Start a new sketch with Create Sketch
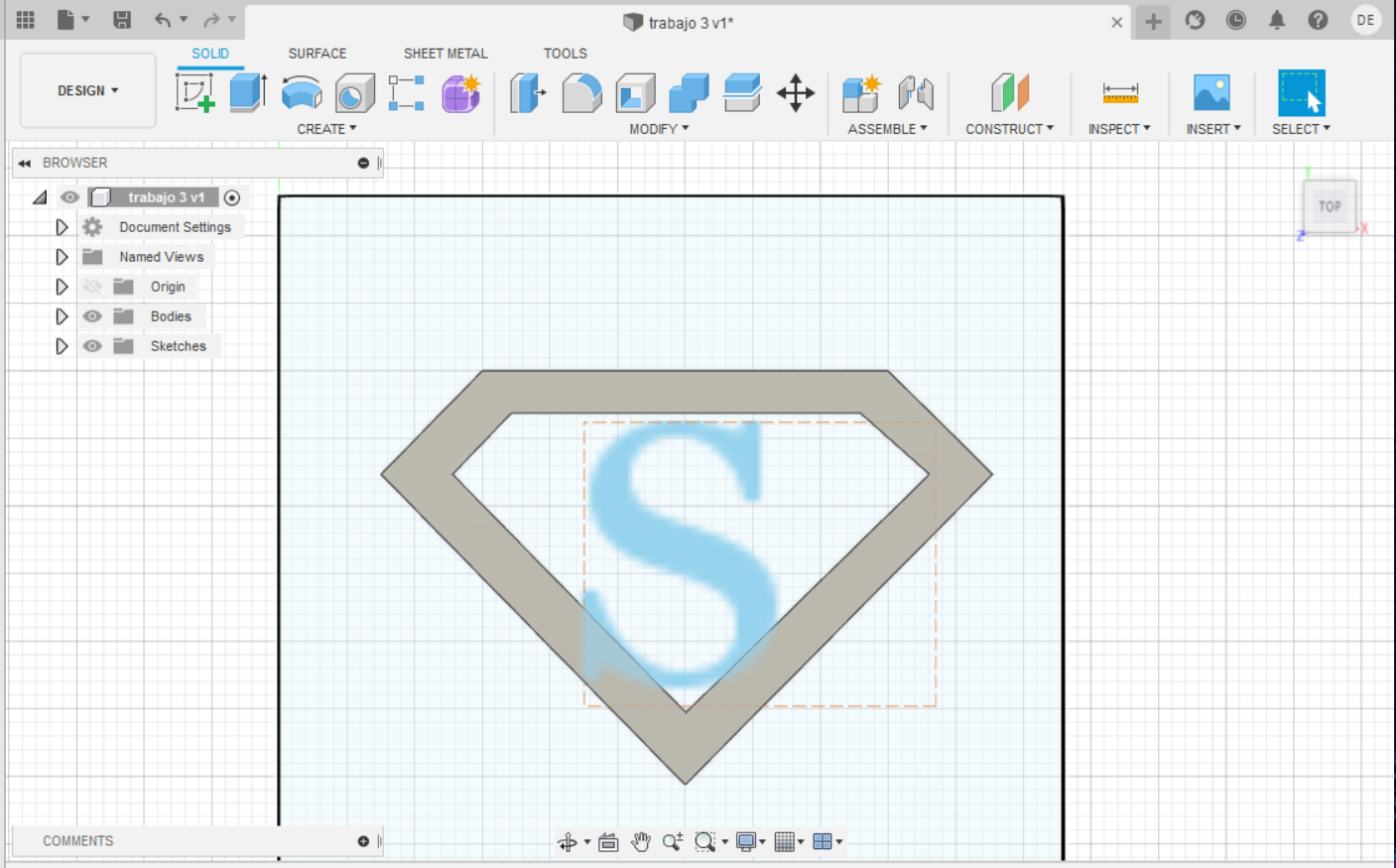The image size is (1396, 868). tap(194, 93)
